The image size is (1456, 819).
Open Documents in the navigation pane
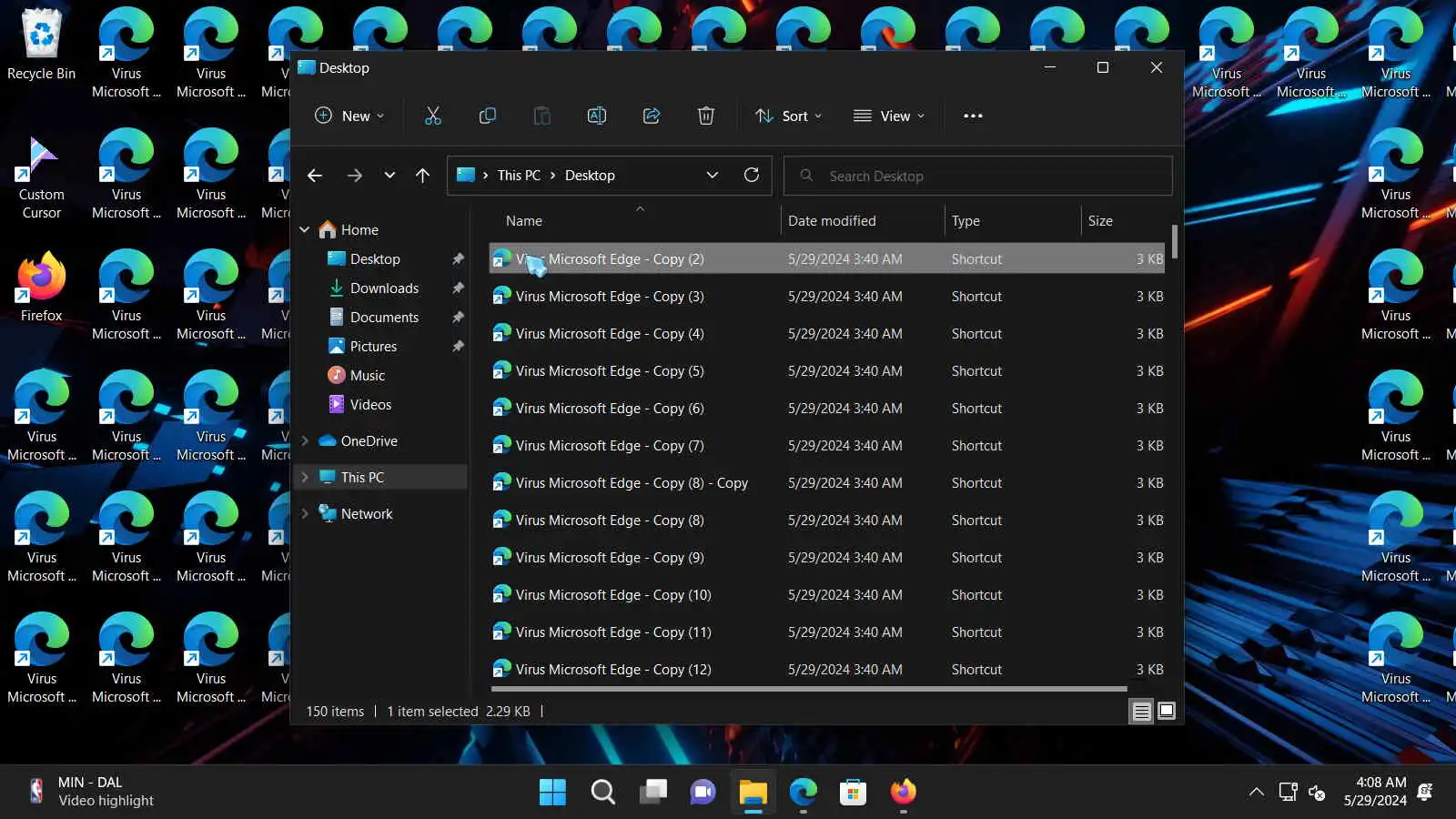point(382,318)
